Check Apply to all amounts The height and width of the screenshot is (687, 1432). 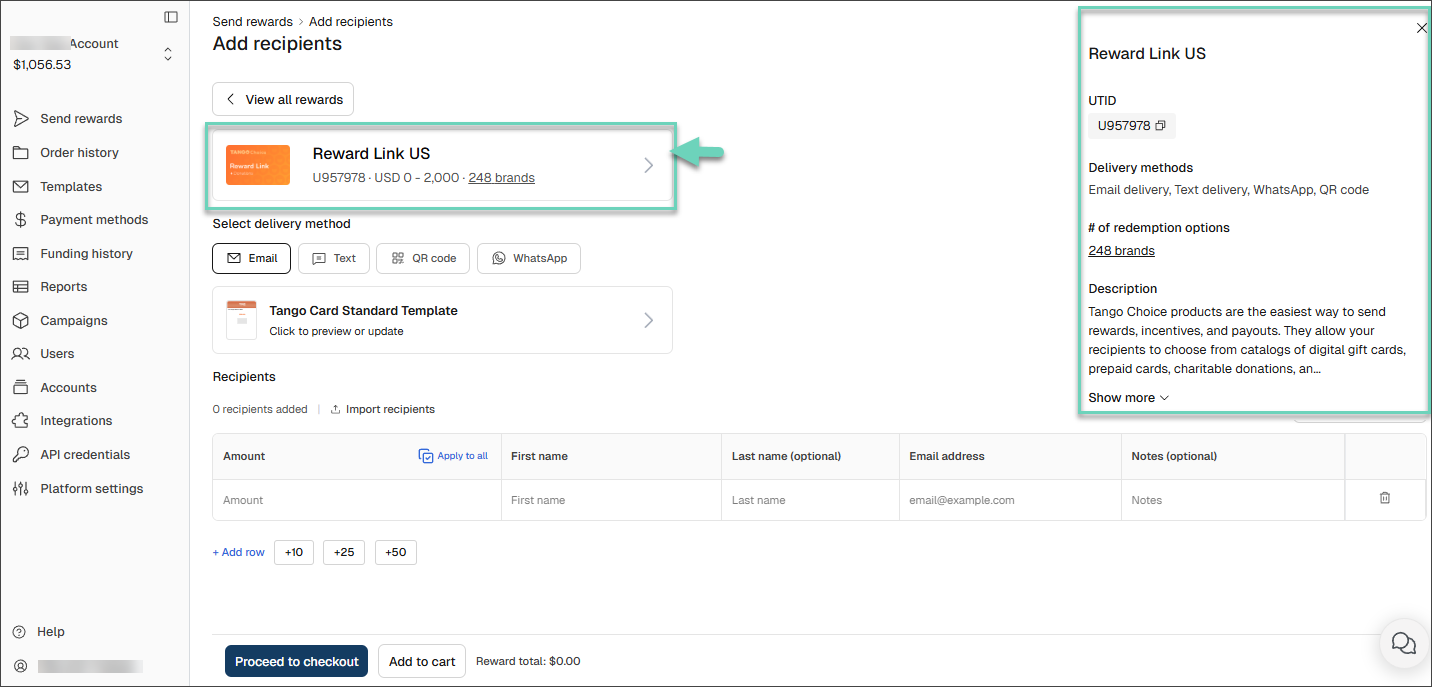click(x=453, y=456)
